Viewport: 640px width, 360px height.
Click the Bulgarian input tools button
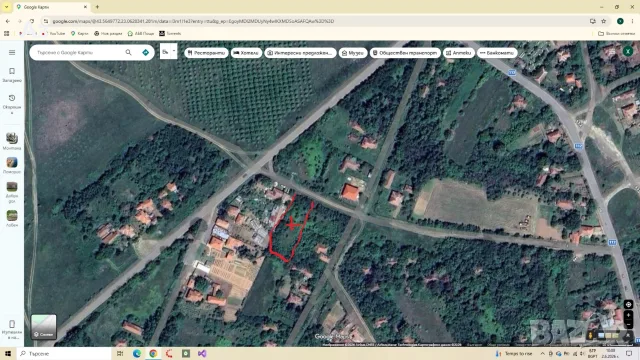[165, 51]
